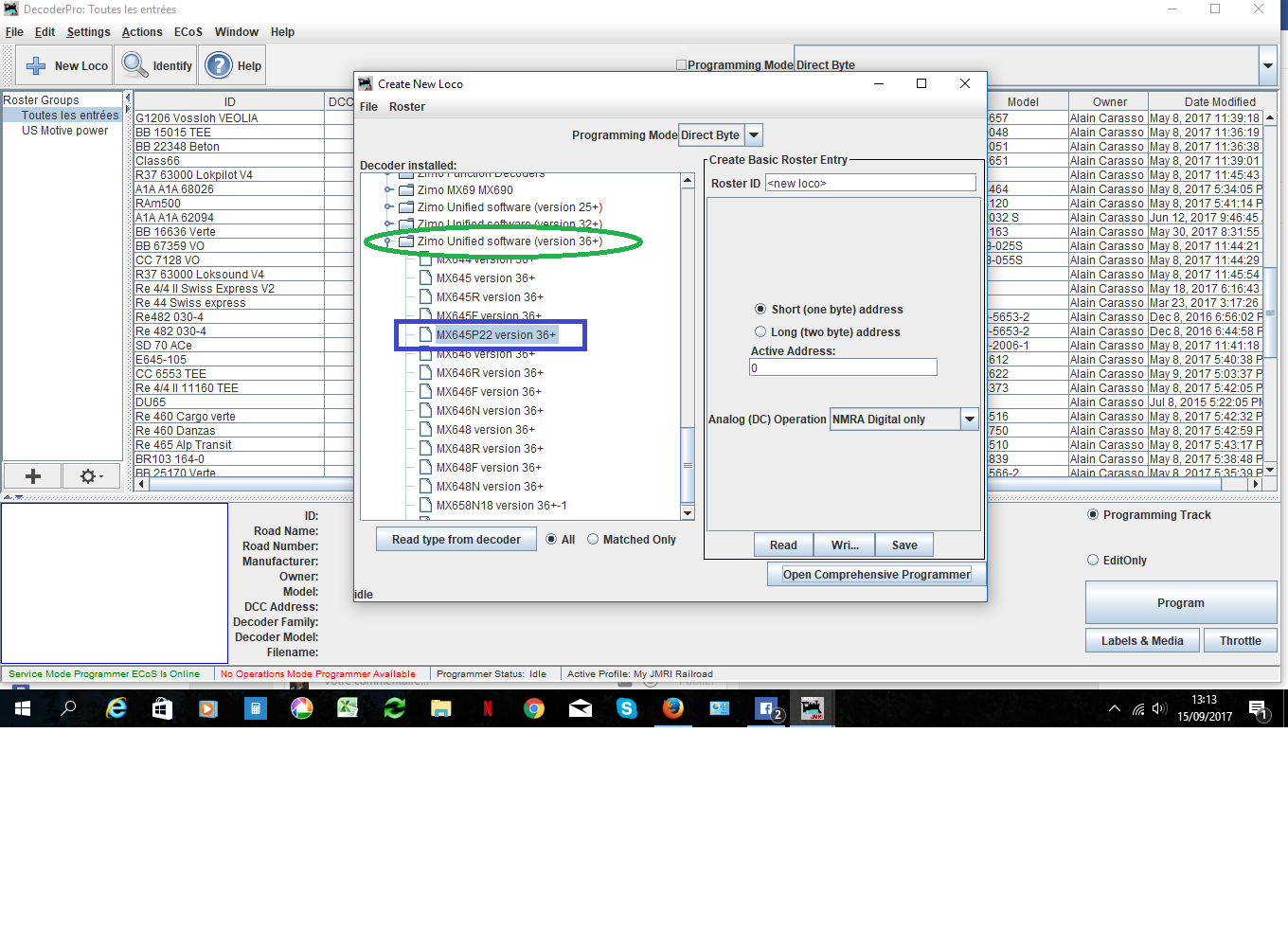Open Windows search from the taskbar
Viewport: 1288px width, 947px height.
tap(68, 708)
